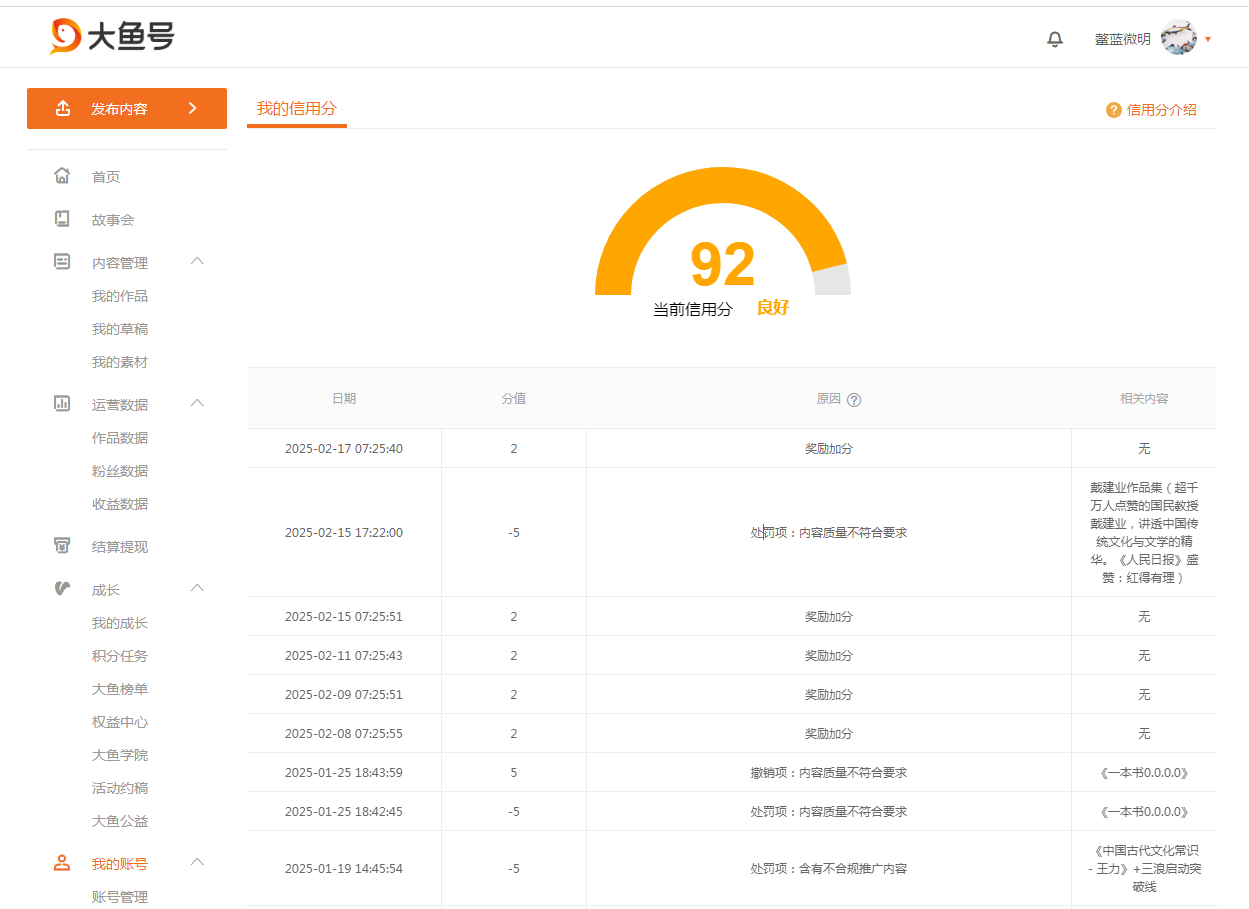Open 积分任务 sidebar item
Image resolution: width=1249 pixels, height=909 pixels.
pyautogui.click(x=120, y=656)
